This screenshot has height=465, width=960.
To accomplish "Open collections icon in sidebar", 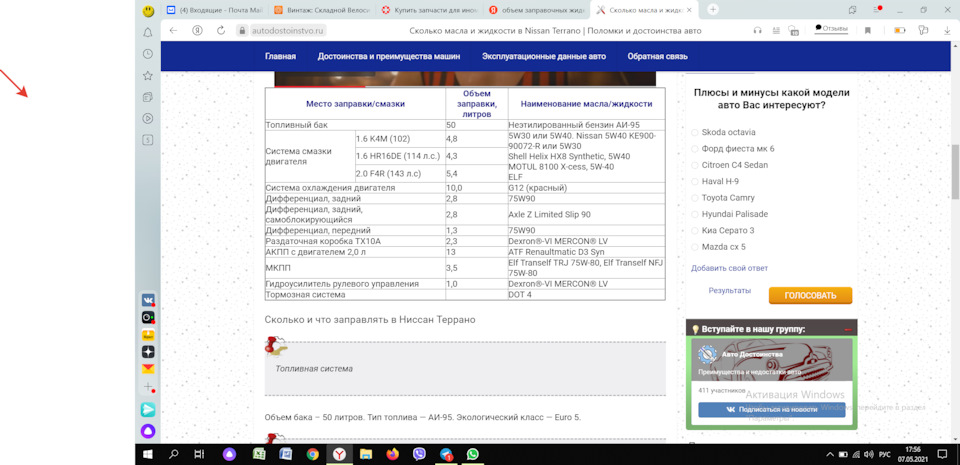I will tap(148, 97).
